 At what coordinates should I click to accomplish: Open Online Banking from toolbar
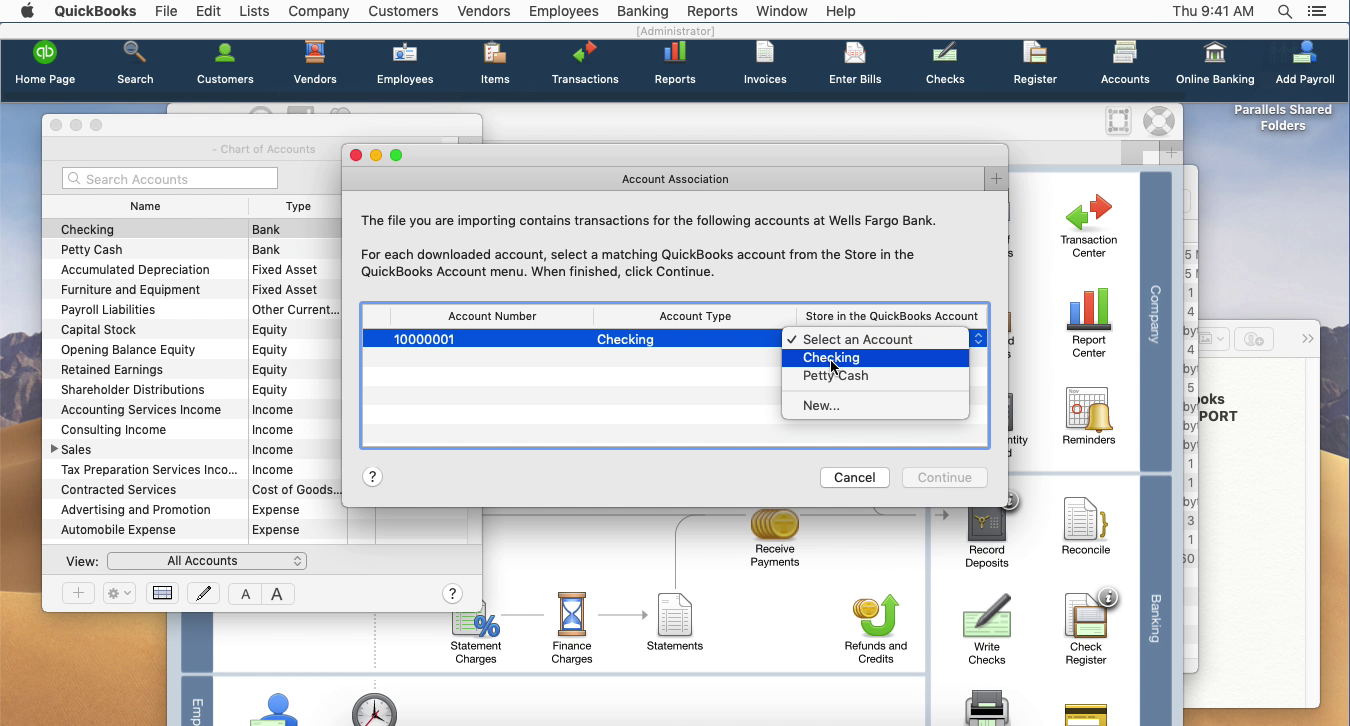pos(1215,63)
